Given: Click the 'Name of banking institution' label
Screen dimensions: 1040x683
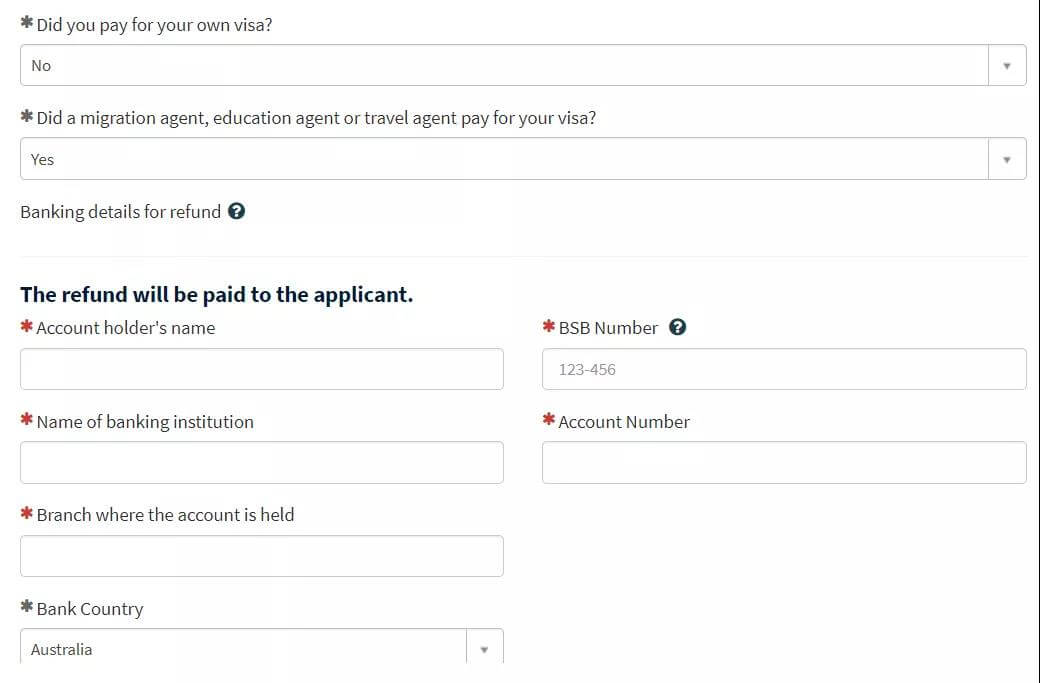Looking at the screenshot, I should 145,422.
